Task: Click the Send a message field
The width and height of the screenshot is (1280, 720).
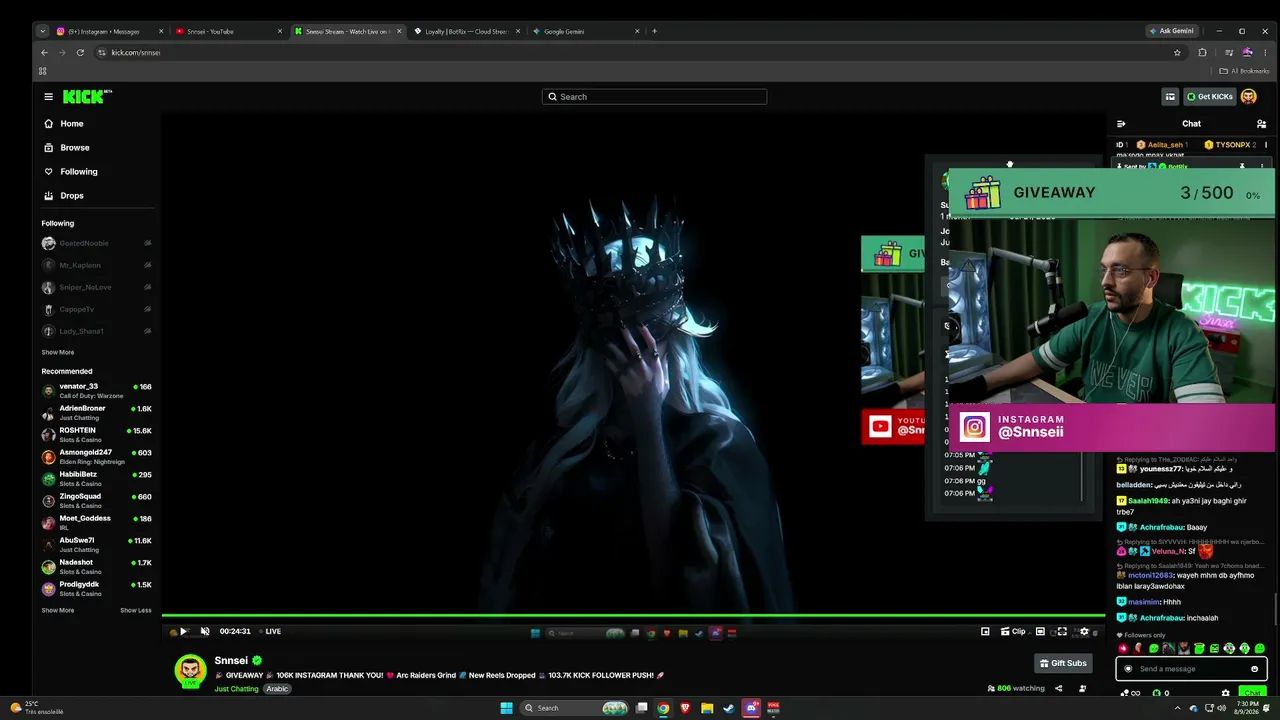Action: (x=1191, y=669)
